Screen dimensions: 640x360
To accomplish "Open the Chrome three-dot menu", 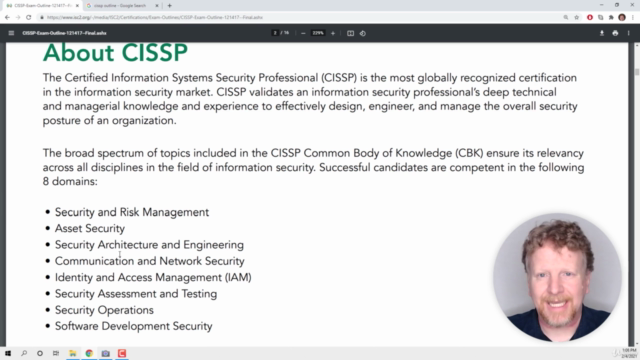I will 633,17.
